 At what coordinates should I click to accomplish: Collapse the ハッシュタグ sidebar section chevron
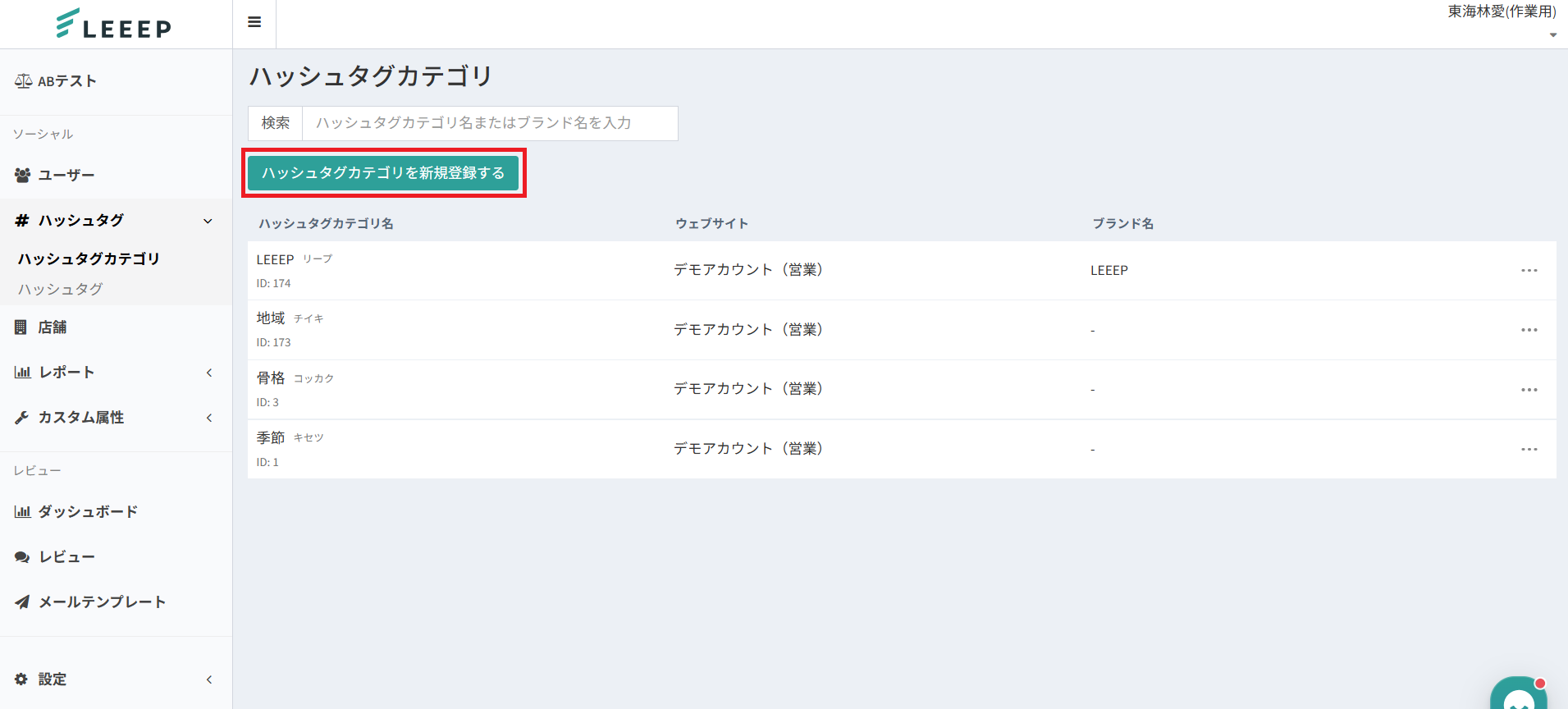tap(208, 221)
